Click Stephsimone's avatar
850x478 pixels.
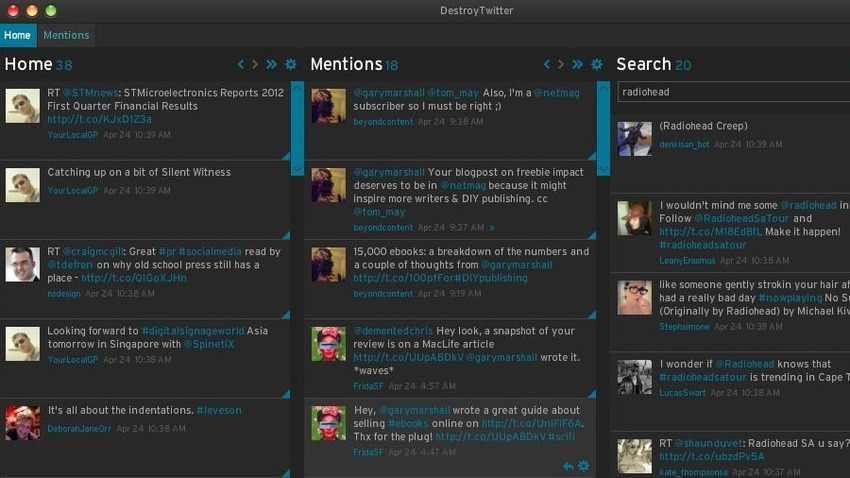pos(635,298)
